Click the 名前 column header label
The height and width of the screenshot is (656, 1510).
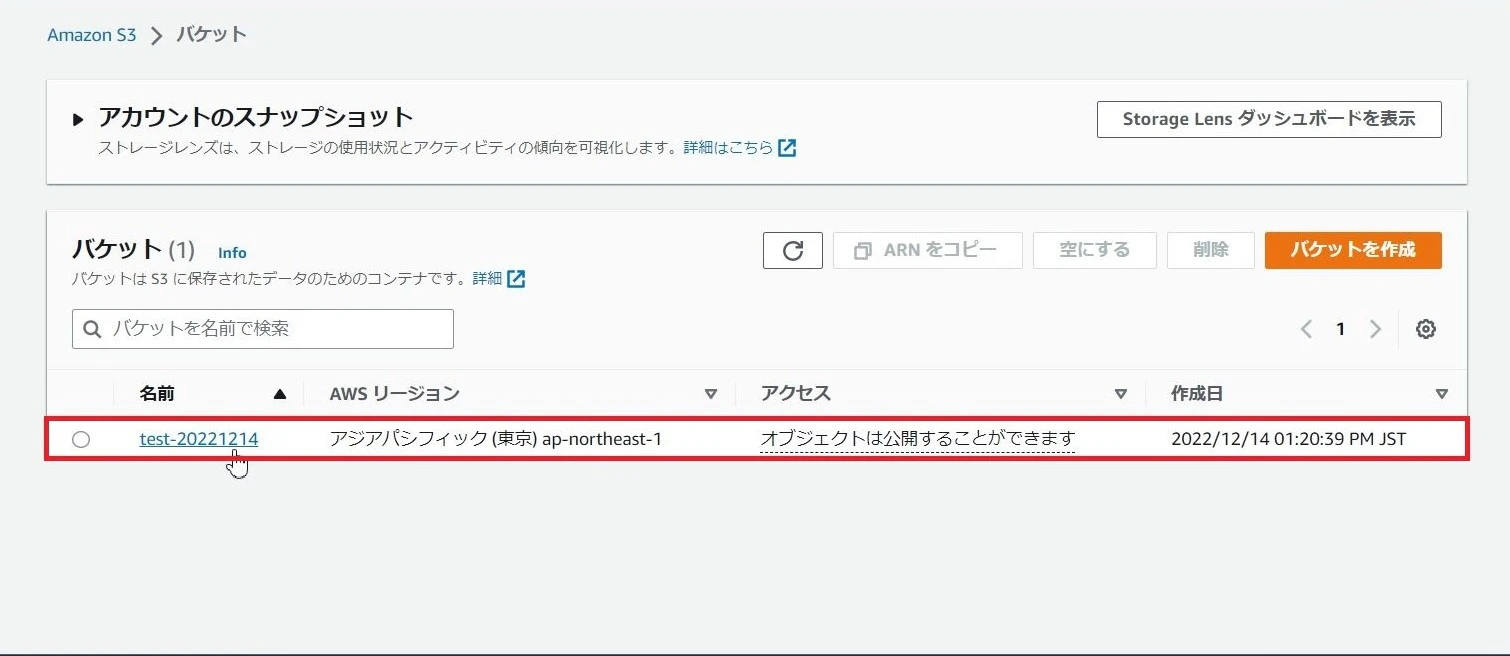(x=157, y=394)
